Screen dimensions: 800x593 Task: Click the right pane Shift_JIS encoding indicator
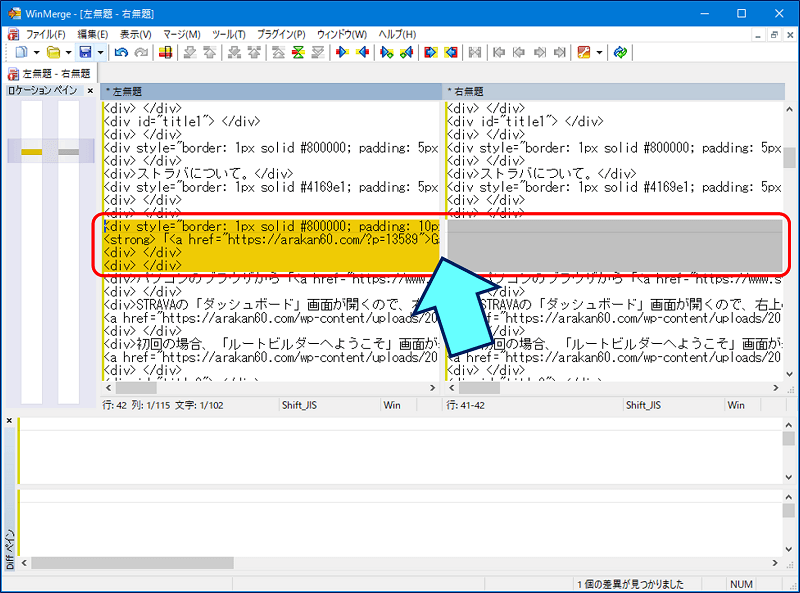pos(643,405)
